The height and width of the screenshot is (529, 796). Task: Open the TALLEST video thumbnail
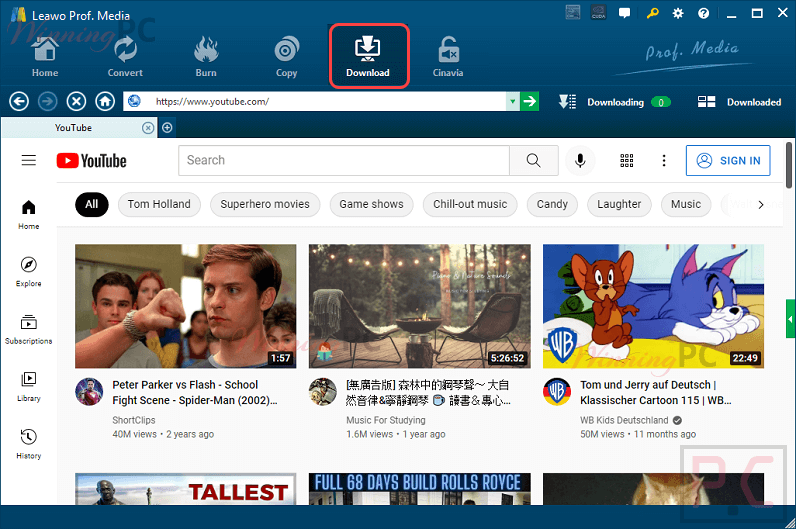(x=186, y=489)
